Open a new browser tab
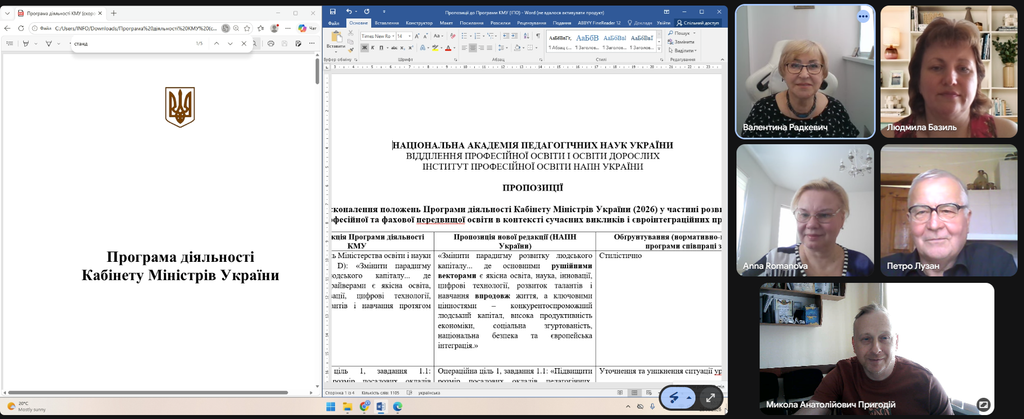1024x419 pixels. 114,13
